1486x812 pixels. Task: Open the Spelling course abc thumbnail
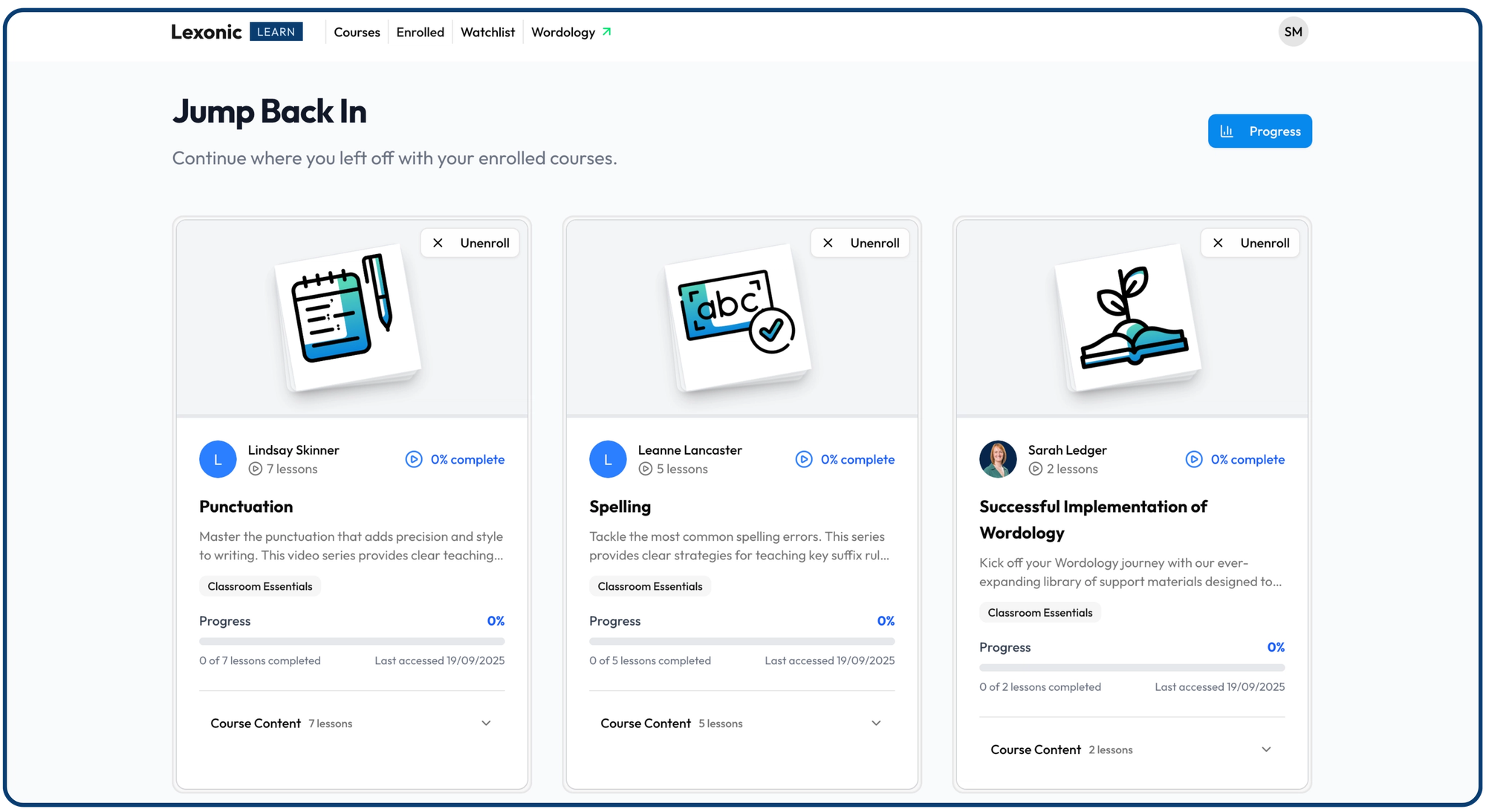738,318
